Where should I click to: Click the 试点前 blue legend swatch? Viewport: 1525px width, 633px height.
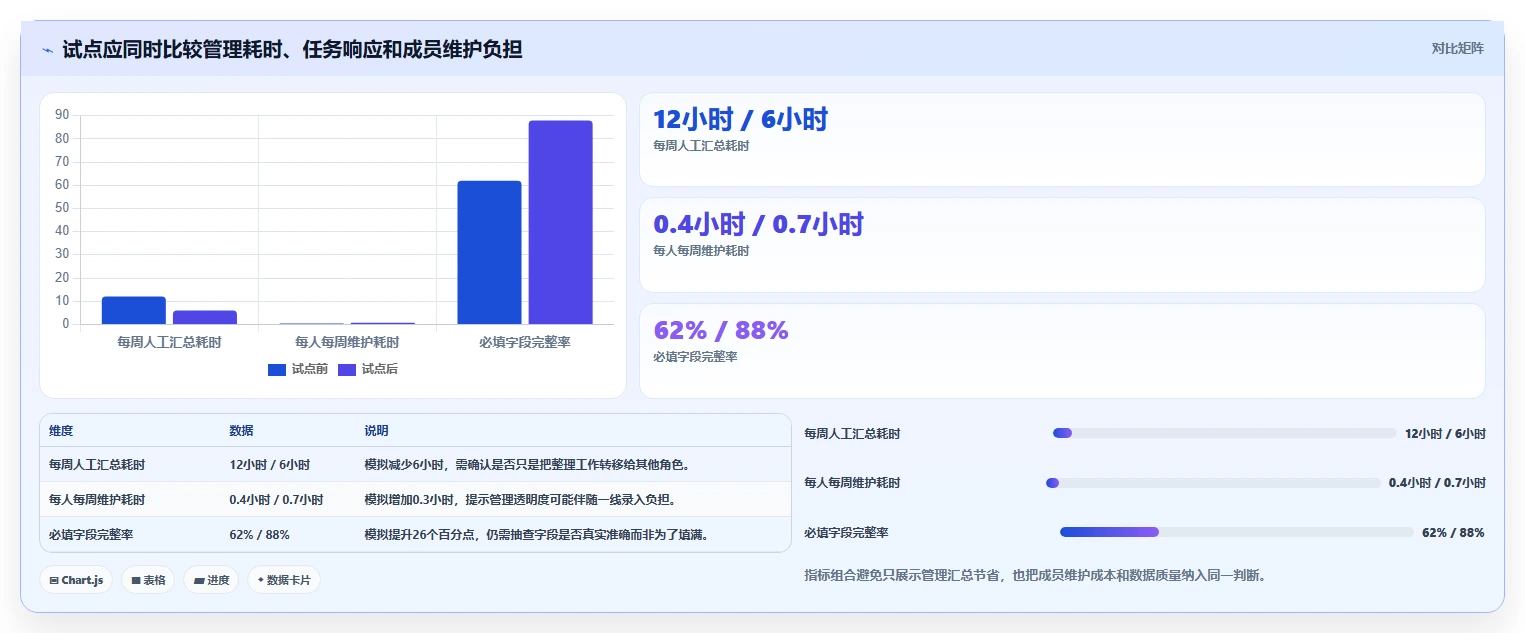(x=277, y=370)
